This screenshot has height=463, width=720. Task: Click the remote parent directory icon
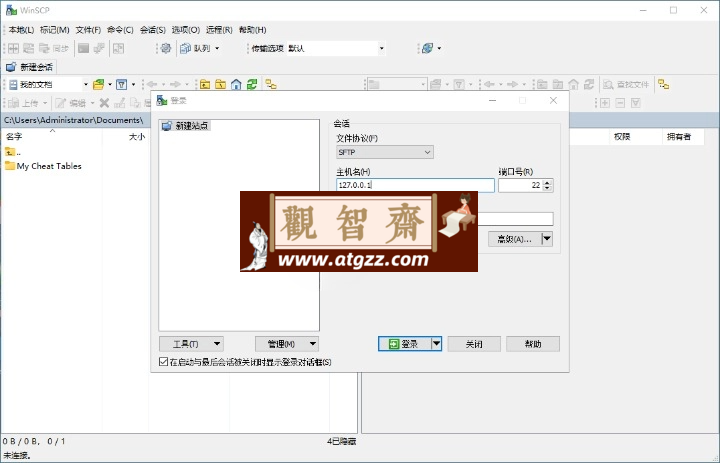542,85
